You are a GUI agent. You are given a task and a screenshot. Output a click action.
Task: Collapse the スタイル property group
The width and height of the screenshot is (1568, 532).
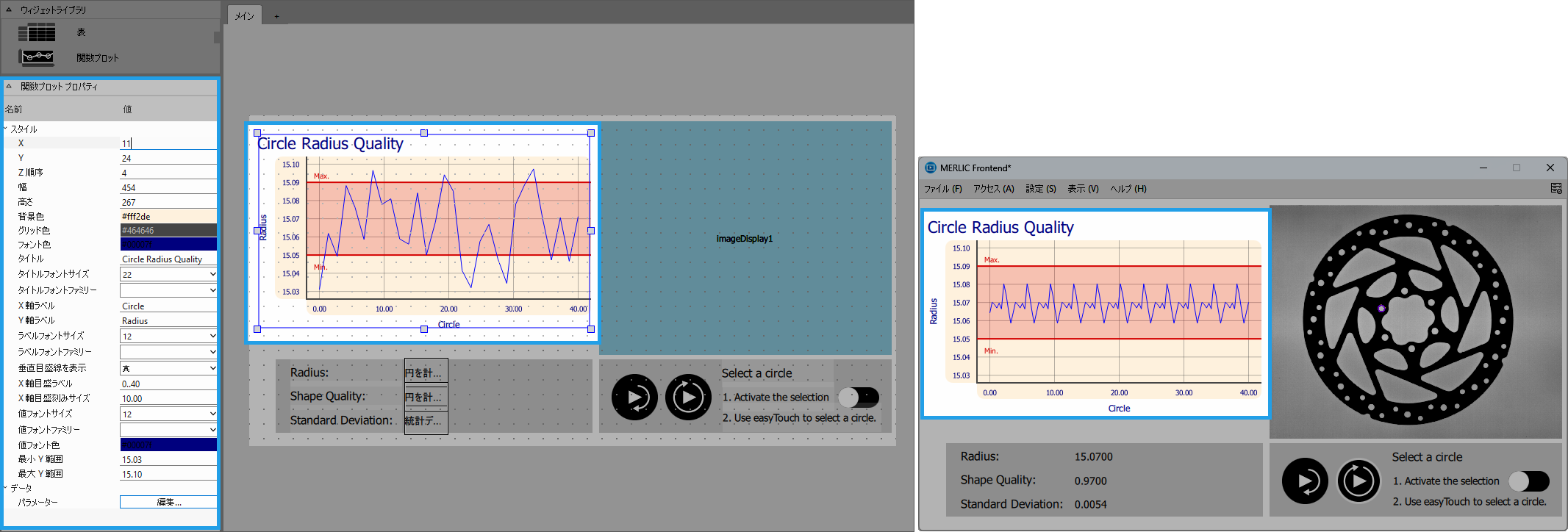point(6,129)
